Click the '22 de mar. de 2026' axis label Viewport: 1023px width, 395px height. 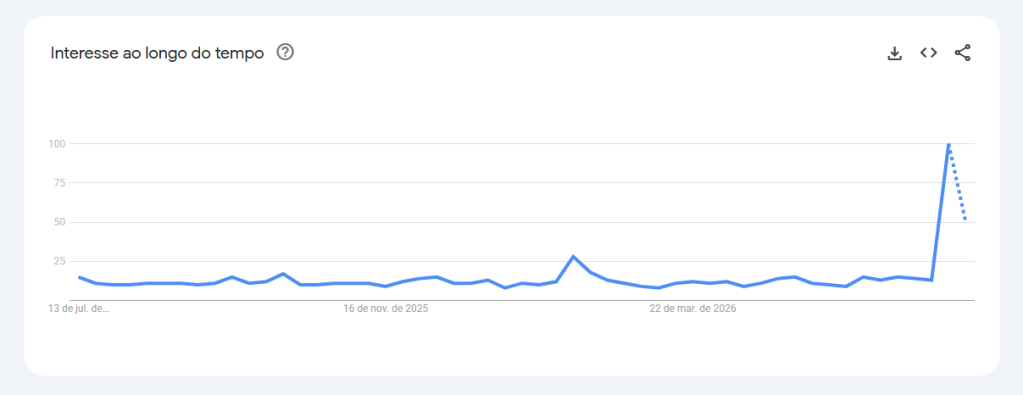click(x=693, y=309)
